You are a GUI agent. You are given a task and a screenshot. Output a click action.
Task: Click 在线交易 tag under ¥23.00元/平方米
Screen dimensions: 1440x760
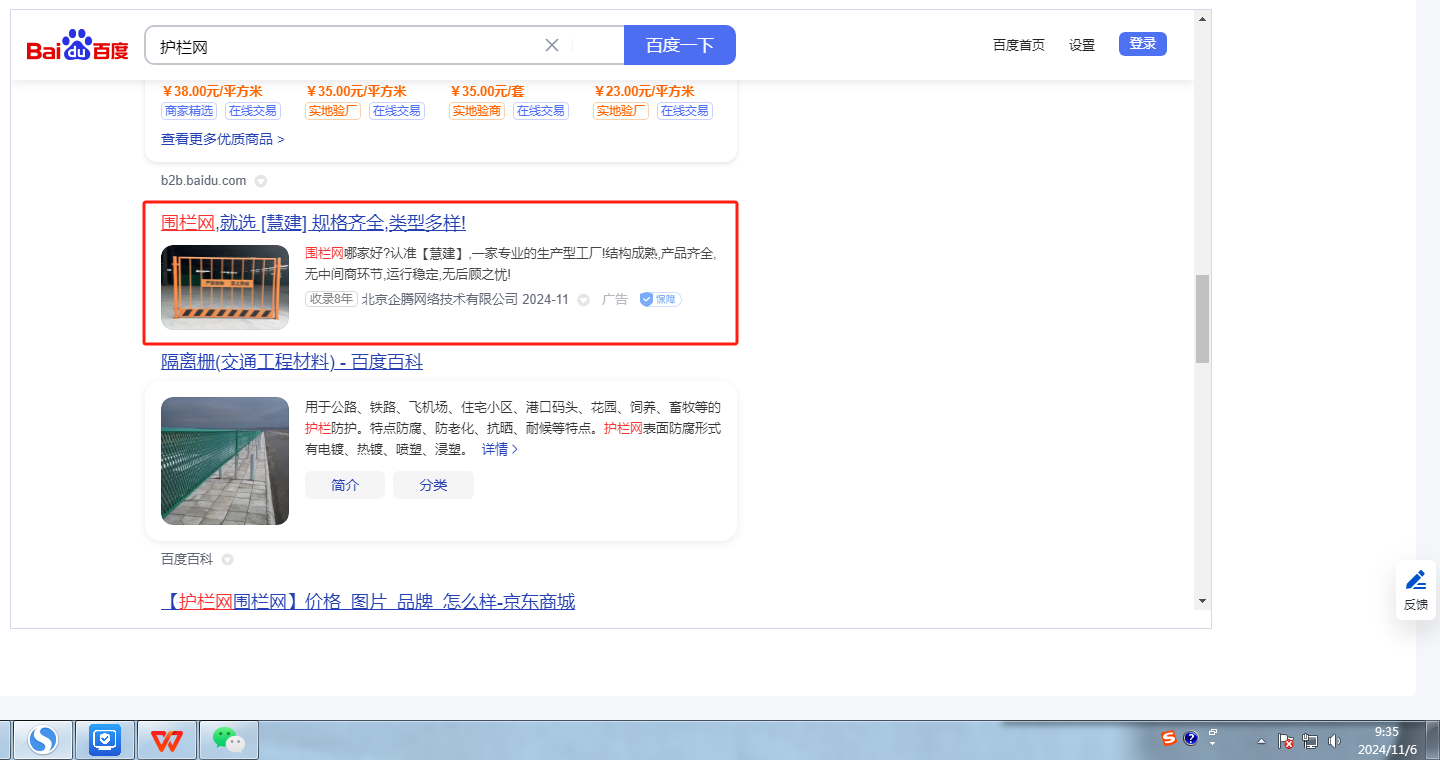[685, 111]
